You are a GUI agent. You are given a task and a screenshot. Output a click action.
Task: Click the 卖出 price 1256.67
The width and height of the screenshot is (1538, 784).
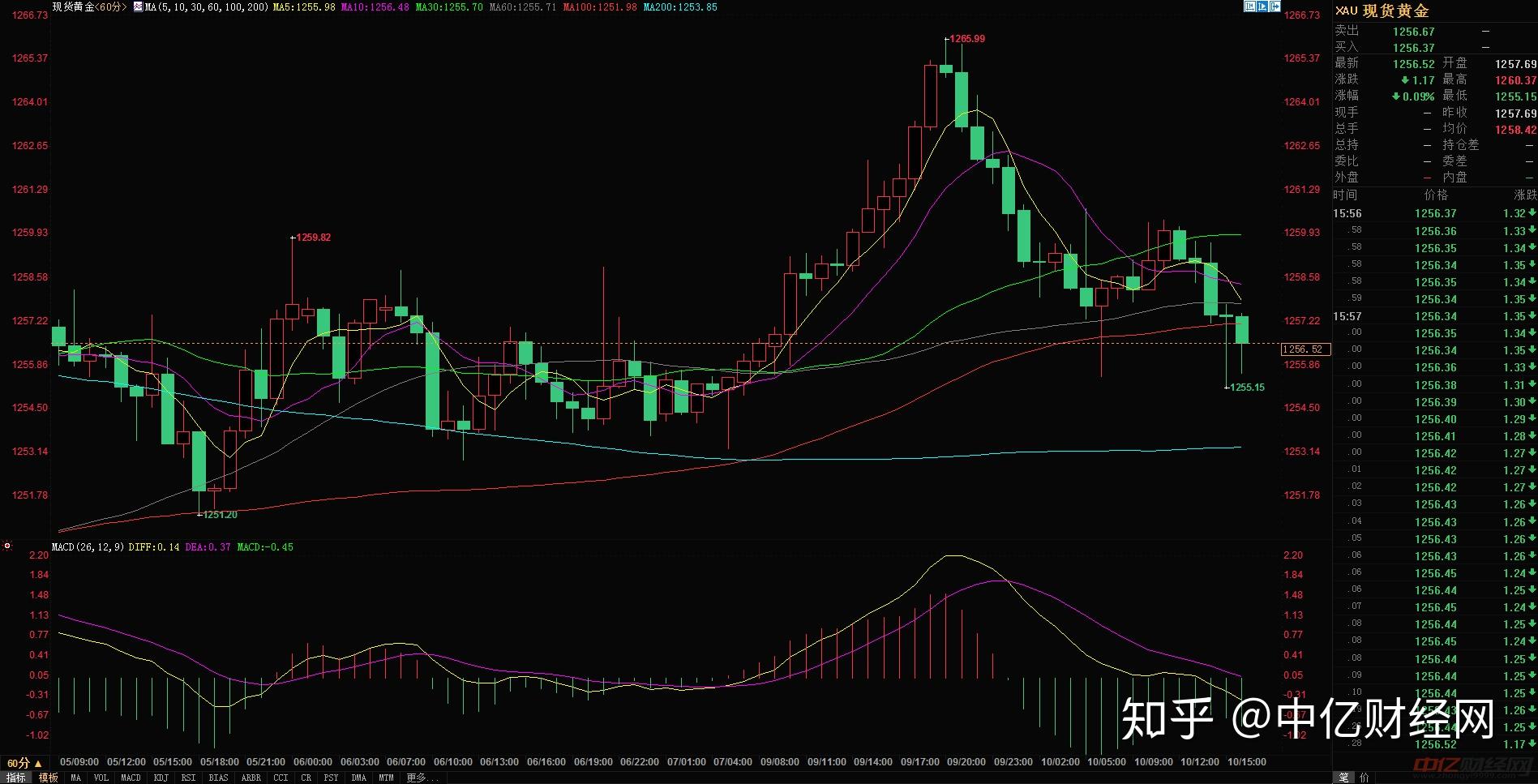pyautogui.click(x=1414, y=32)
